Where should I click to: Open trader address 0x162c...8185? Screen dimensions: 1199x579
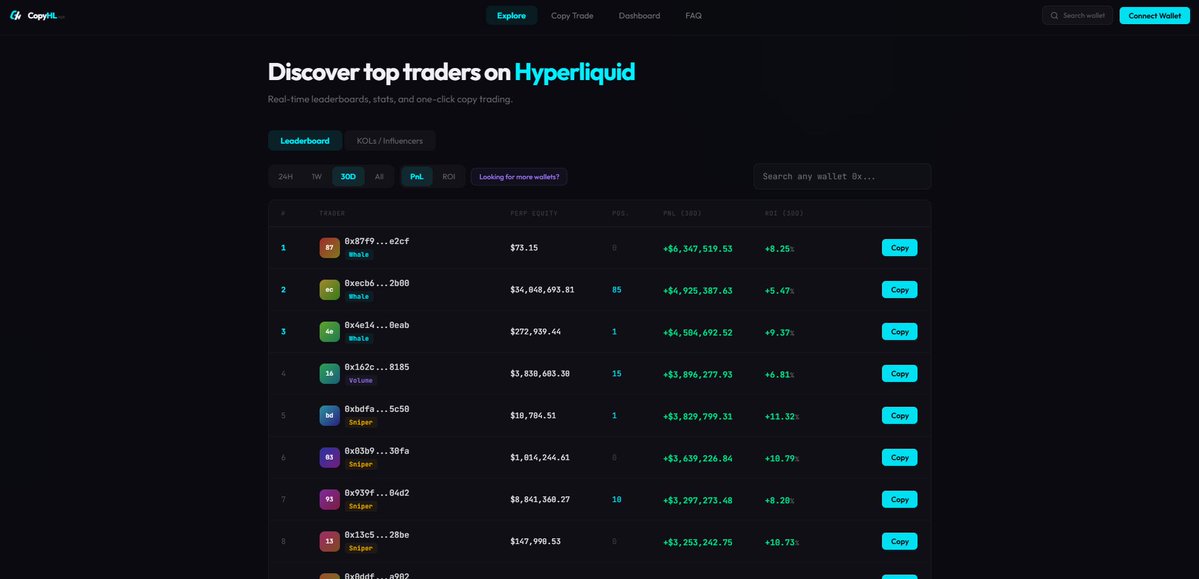[377, 367]
